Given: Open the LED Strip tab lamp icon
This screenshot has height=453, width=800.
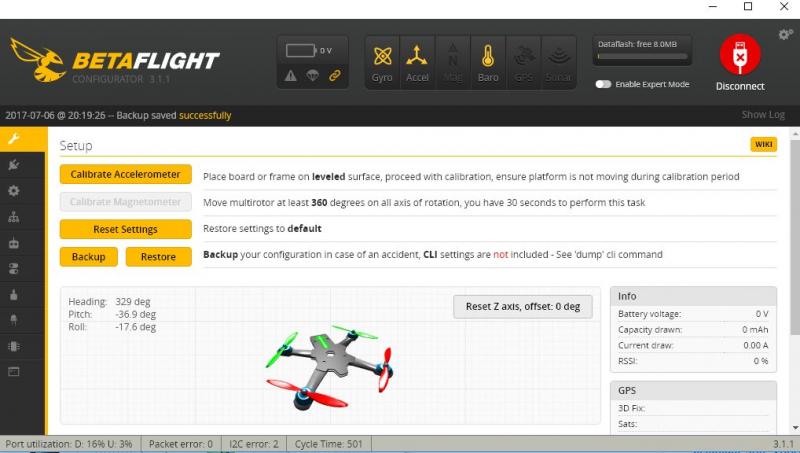Looking at the screenshot, I should click(x=14, y=320).
